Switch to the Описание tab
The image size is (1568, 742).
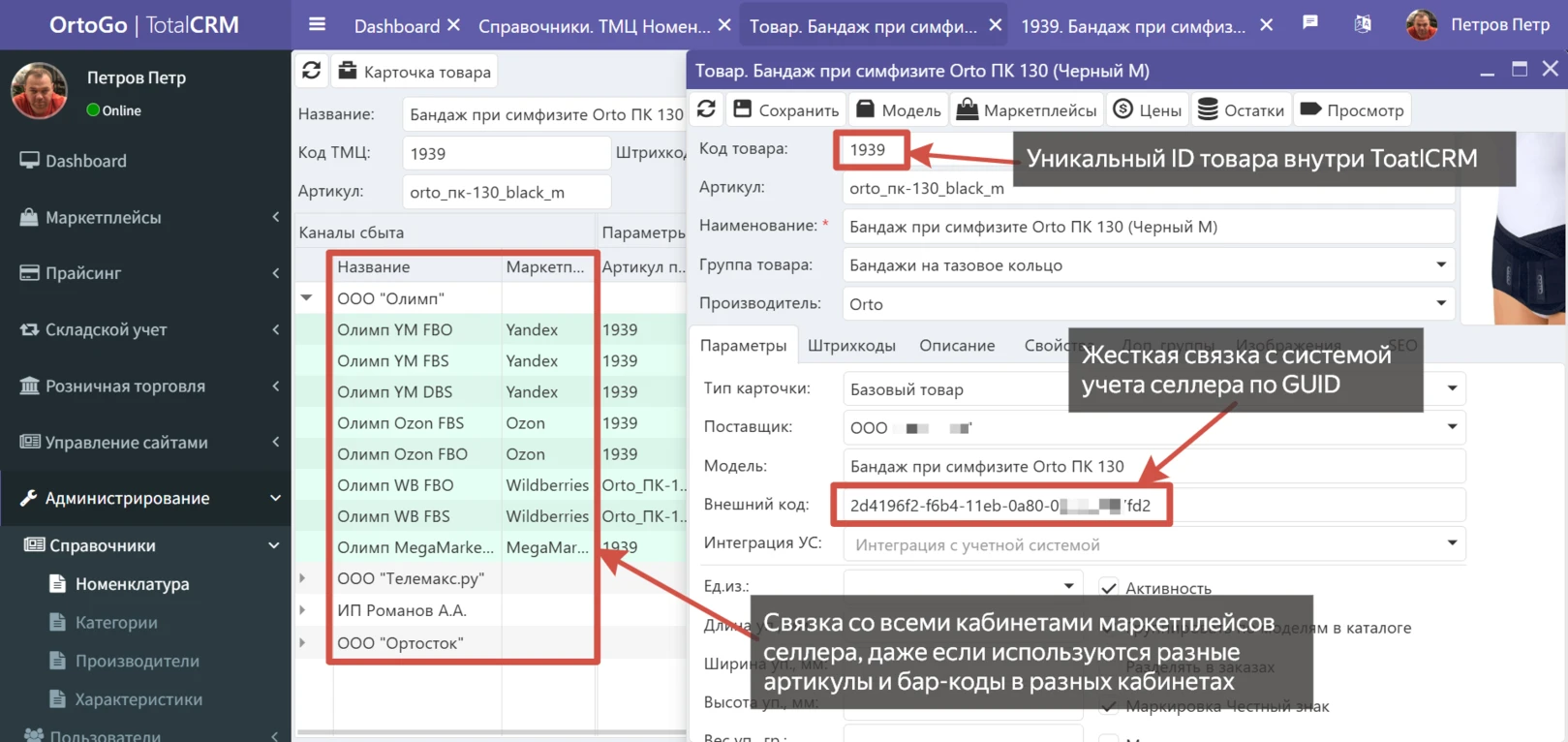(957, 346)
